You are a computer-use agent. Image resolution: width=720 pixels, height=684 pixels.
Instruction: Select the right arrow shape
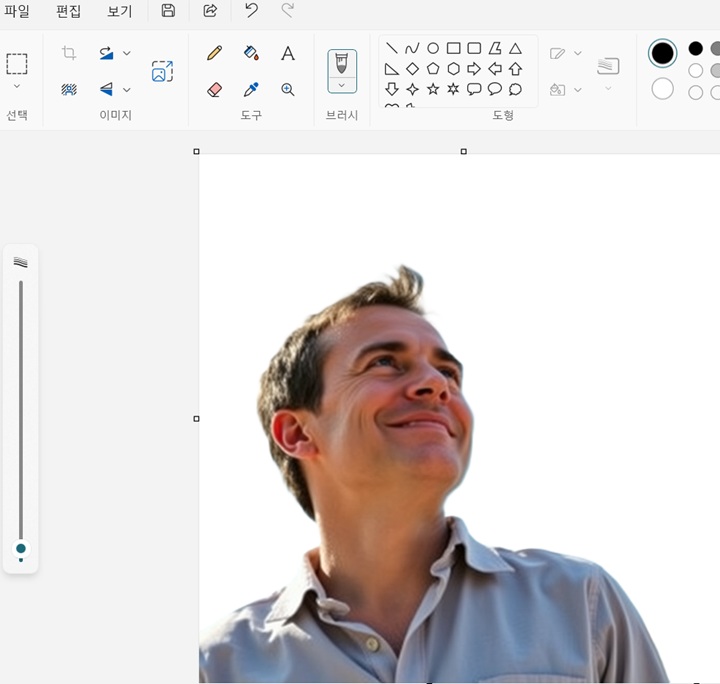pos(474,69)
